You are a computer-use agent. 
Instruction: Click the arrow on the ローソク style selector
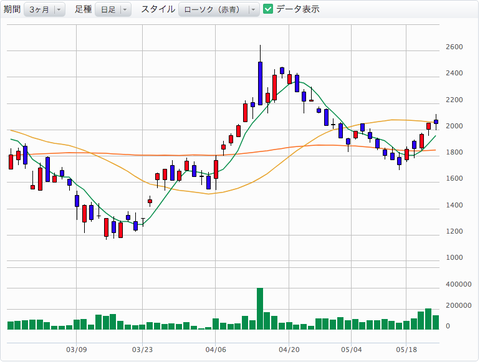coord(253,10)
